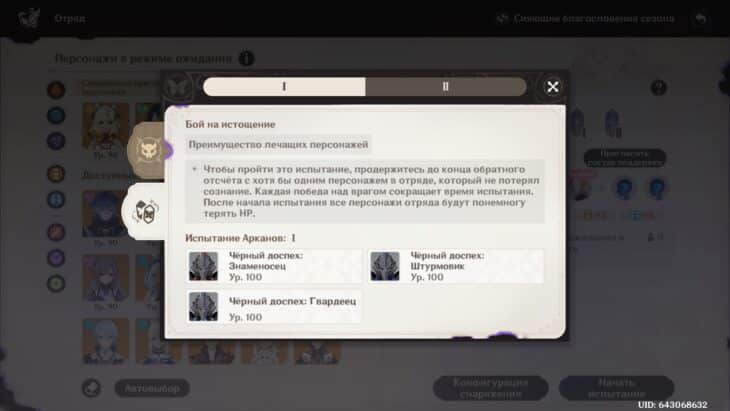Screen dimensions: 730x411
Task: Close the challenge details popup
Action: (x=553, y=87)
